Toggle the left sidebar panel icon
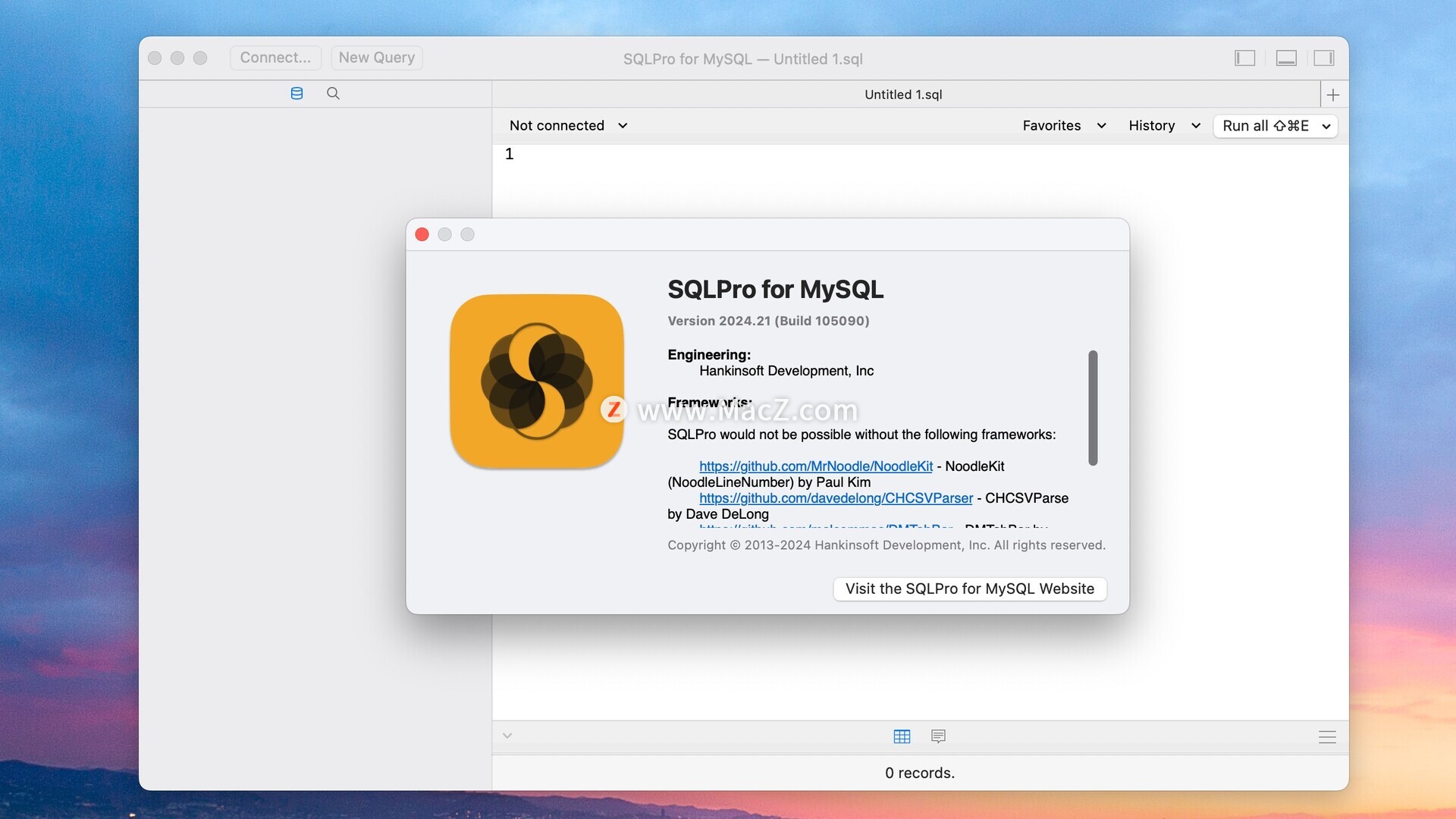1456x819 pixels. (x=1244, y=58)
